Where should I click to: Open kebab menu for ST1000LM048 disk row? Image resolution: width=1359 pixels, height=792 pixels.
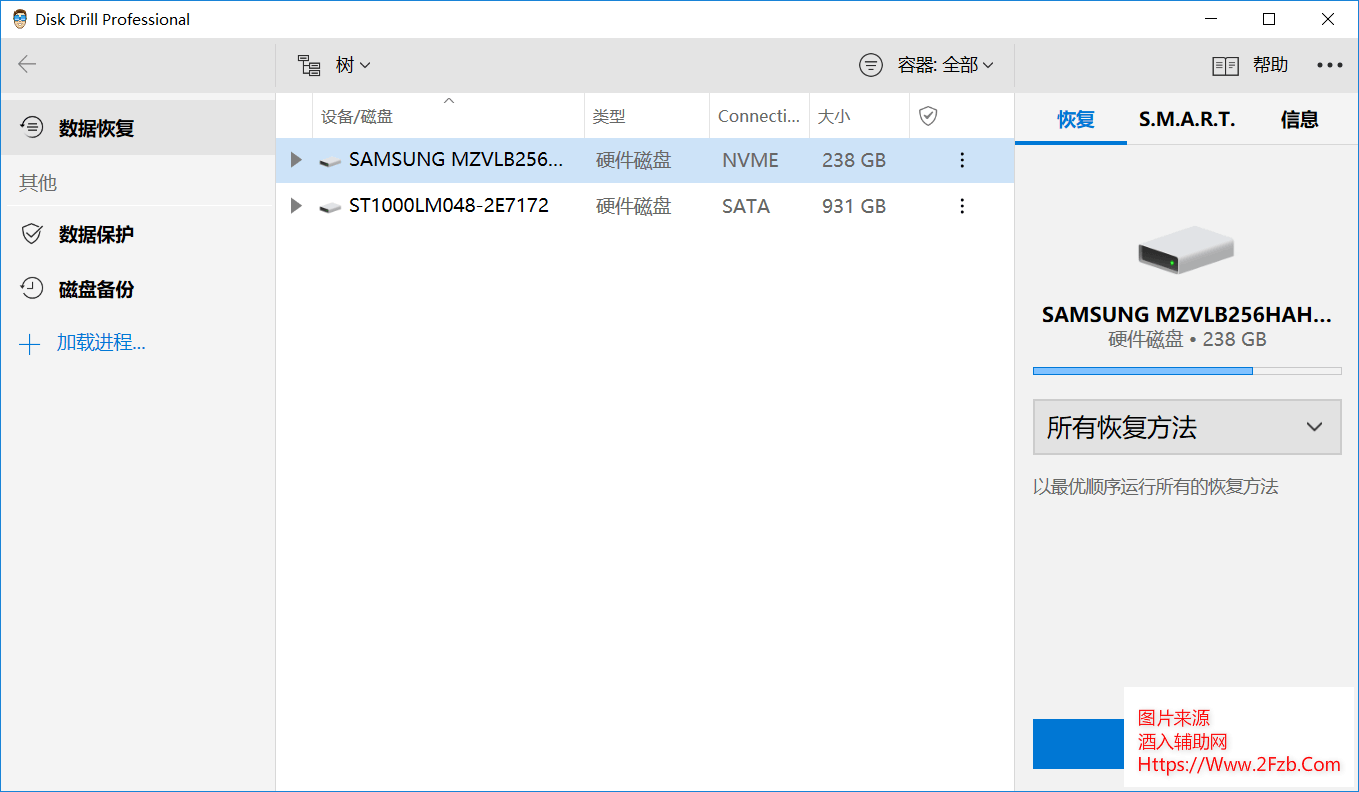(x=962, y=206)
